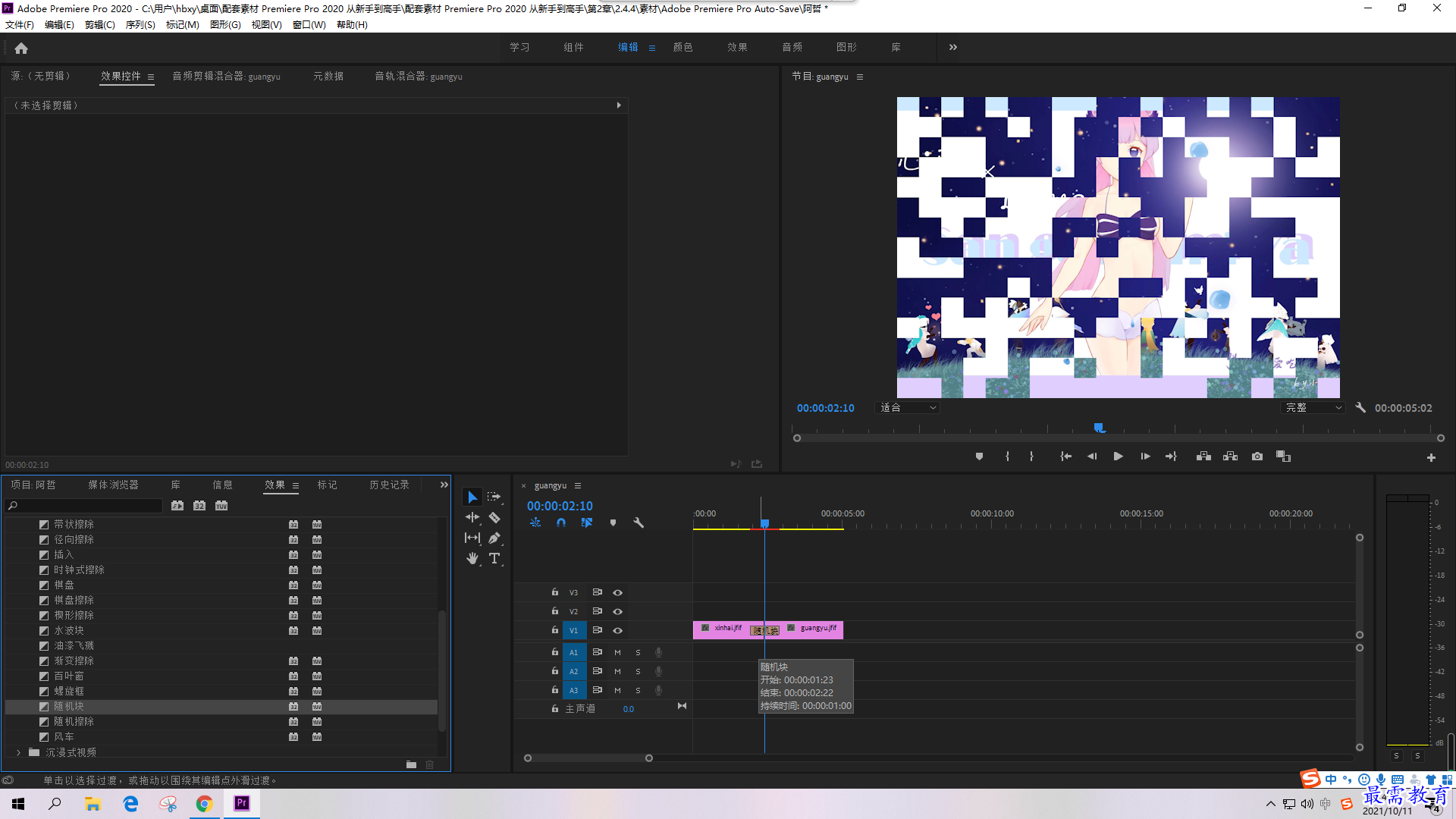This screenshot has height=819, width=1456.
Task: Filter Effects by accelerated effects icon
Action: click(177, 506)
